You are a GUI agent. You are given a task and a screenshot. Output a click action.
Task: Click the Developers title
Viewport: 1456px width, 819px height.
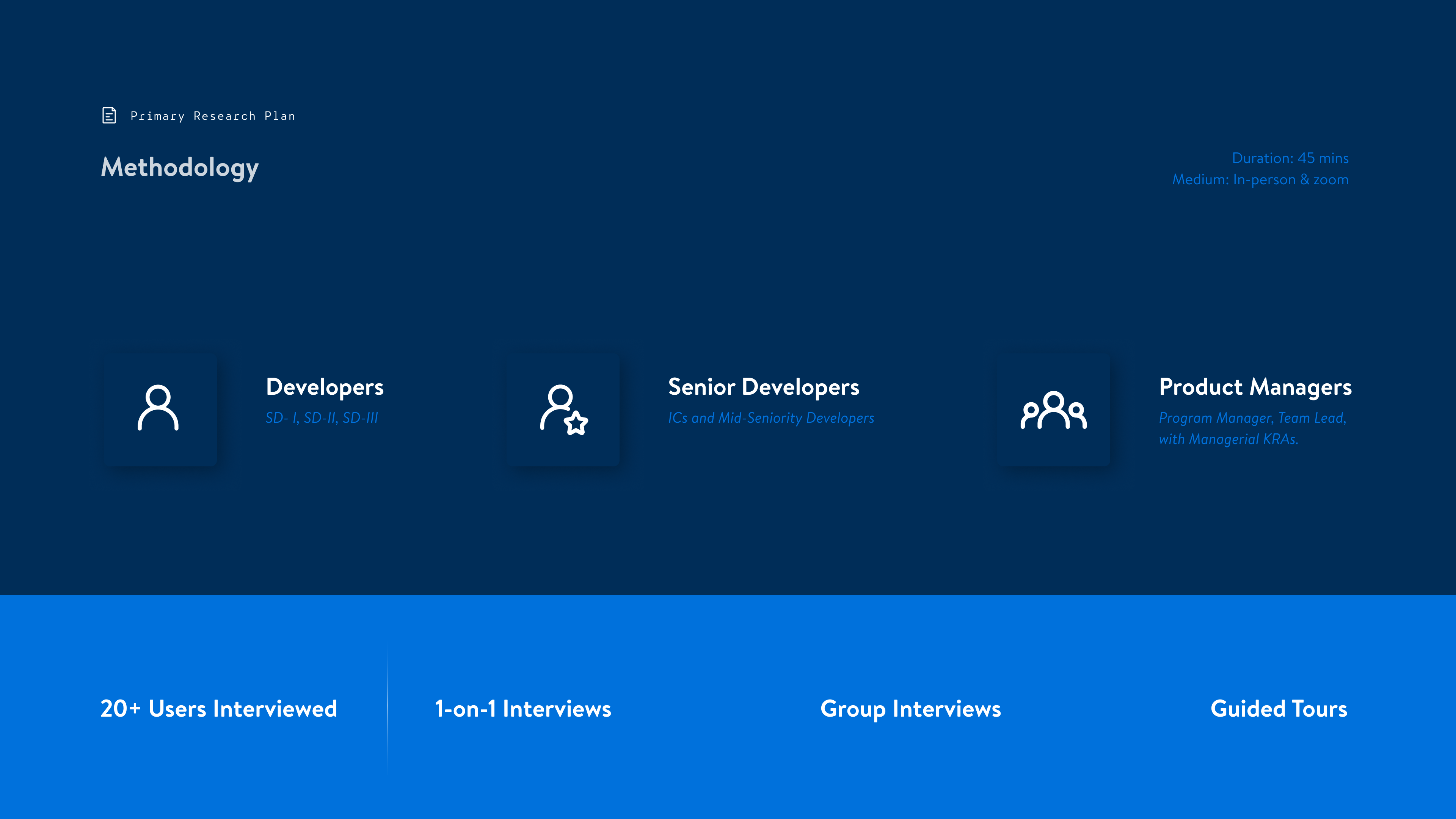[325, 388]
